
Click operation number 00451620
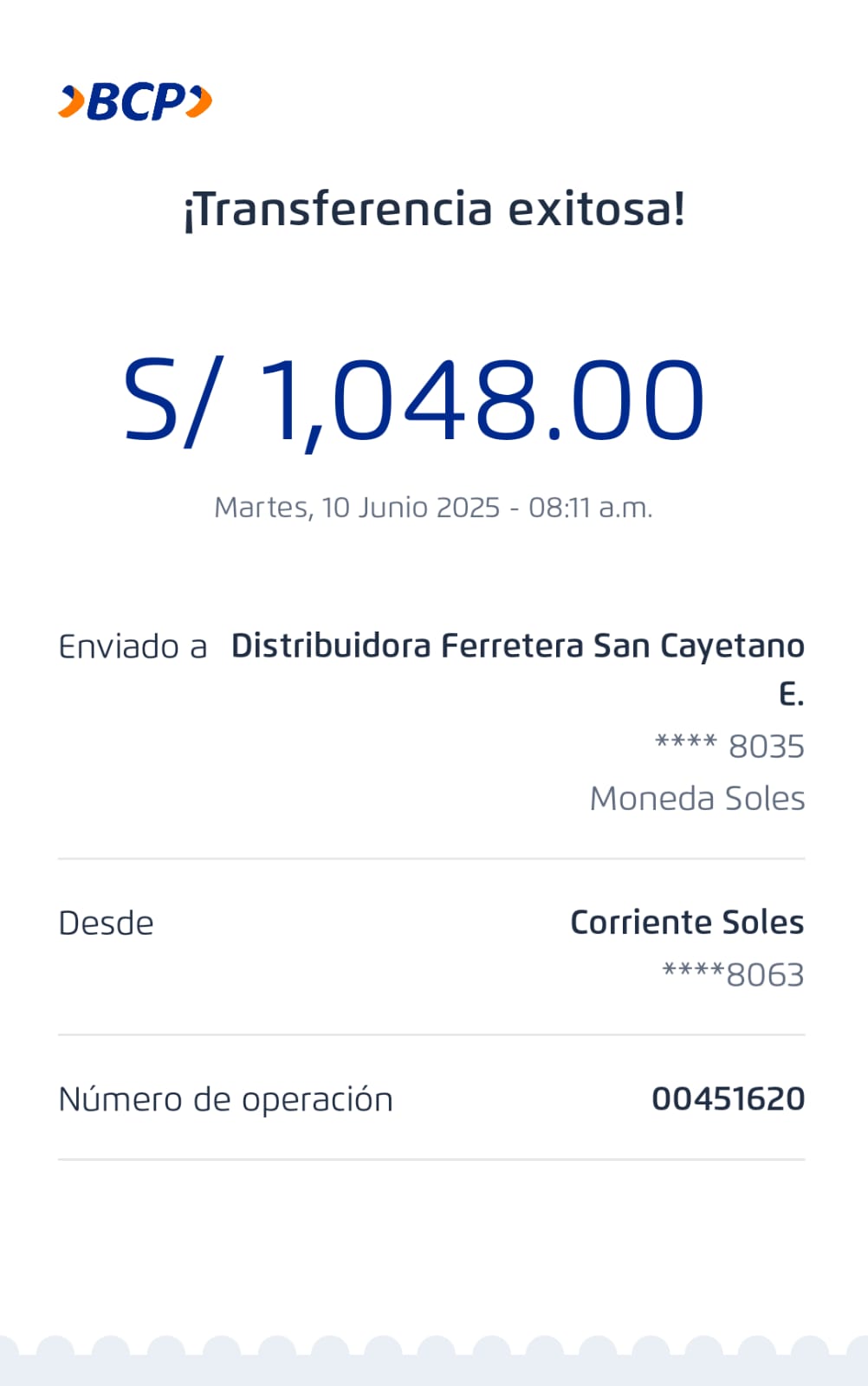point(728,1099)
